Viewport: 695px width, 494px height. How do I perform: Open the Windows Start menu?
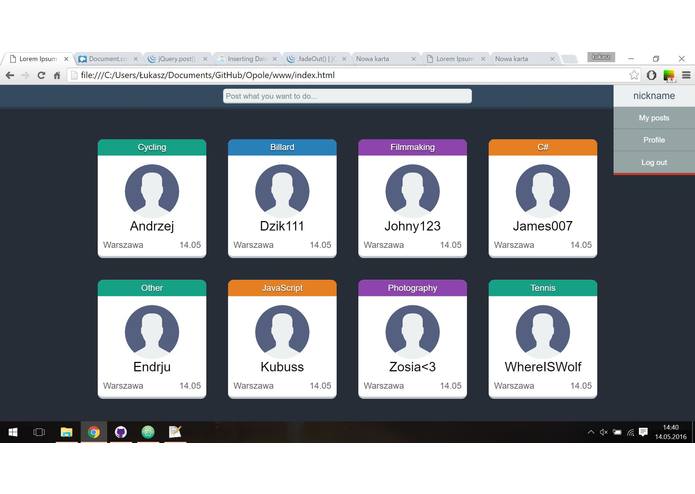pos(13,432)
